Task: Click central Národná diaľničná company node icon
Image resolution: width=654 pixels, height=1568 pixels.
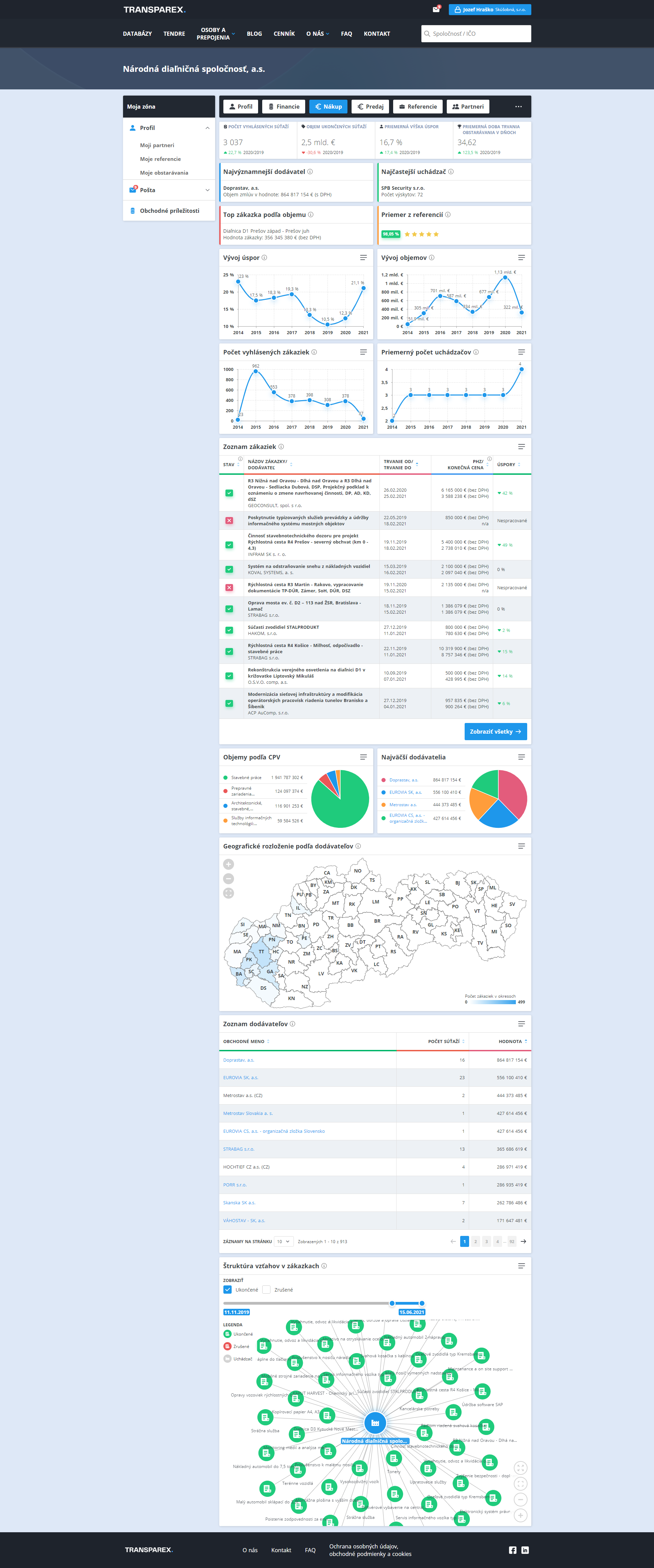Action: click(x=375, y=1423)
